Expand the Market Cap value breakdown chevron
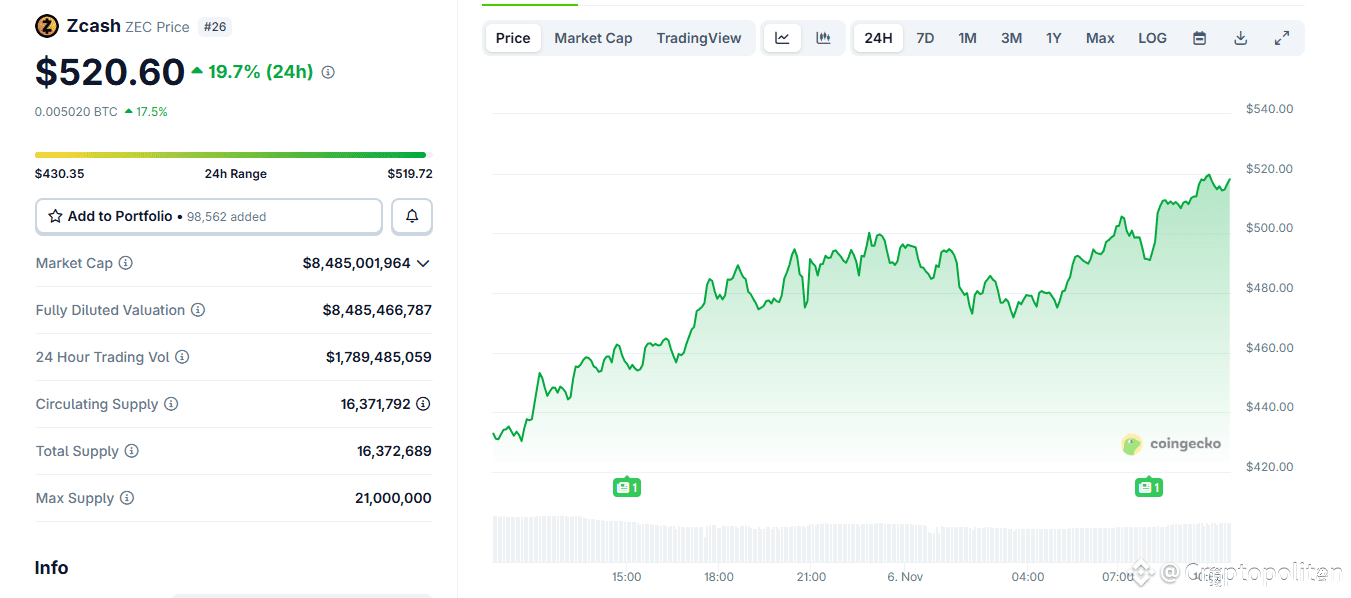Viewport: 1351px width, 598px height. pos(423,263)
